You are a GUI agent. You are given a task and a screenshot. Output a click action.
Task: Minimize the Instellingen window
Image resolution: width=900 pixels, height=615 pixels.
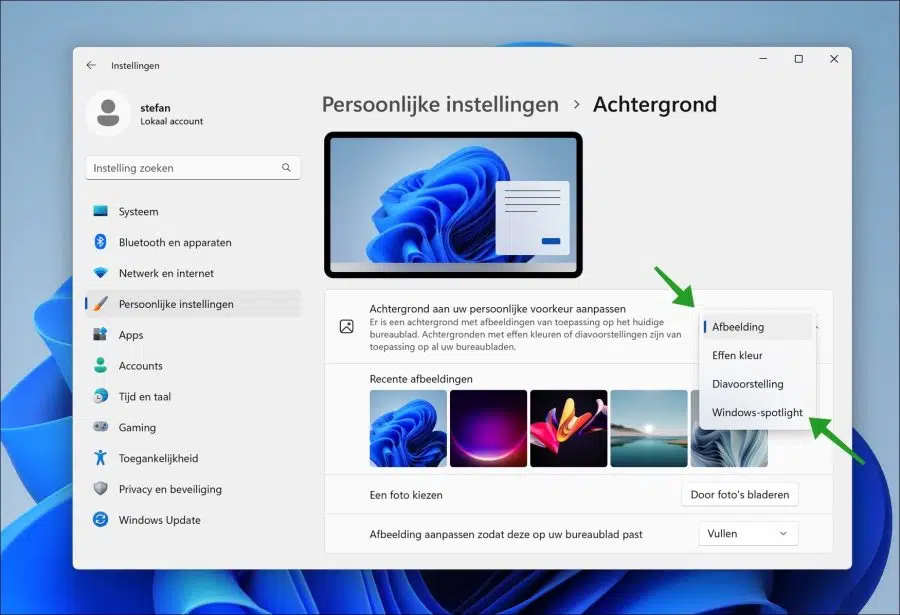[763, 59]
